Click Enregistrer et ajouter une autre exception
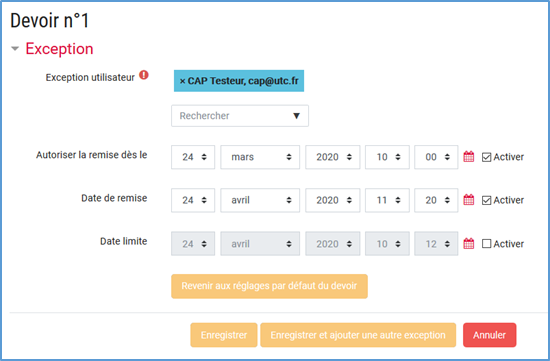 [x=358, y=335]
